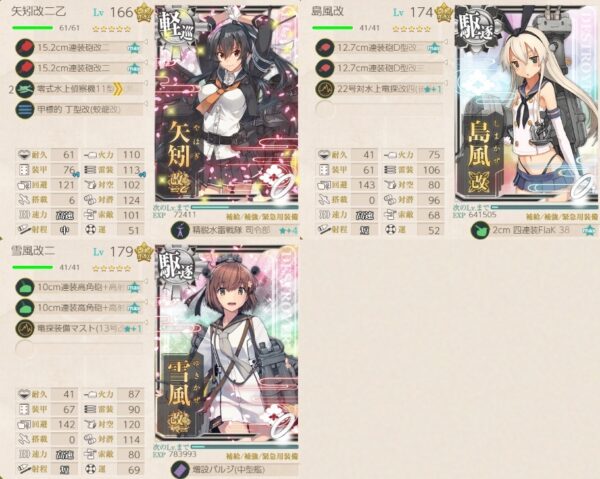Click the 雪風 destroyer card portrait
Viewport: 600px width, 479px height.
point(227,342)
